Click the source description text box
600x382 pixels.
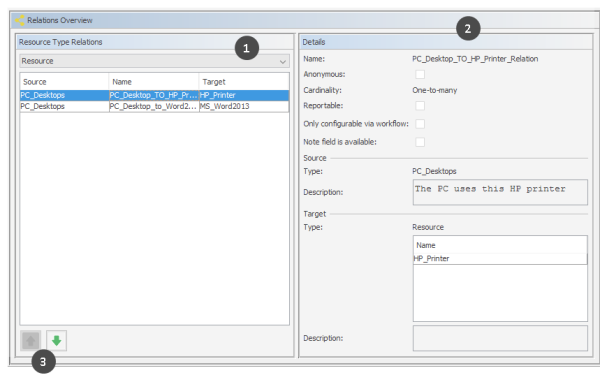(x=500, y=192)
